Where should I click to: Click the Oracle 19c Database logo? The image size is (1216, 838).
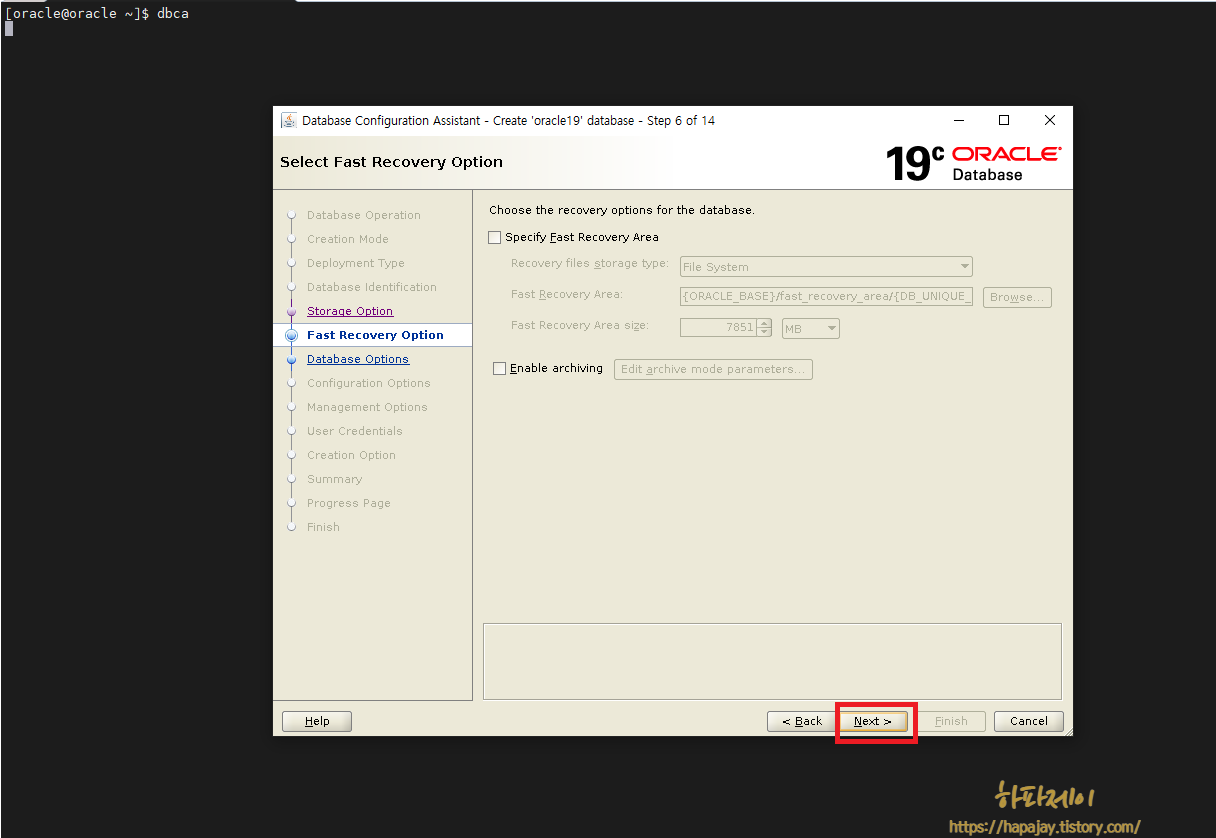point(973,163)
